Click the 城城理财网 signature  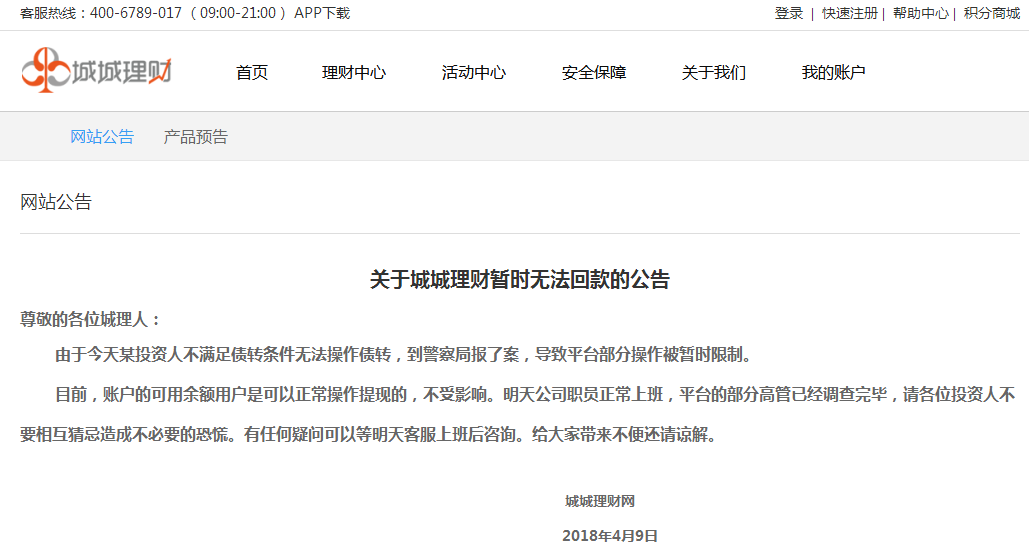tap(600, 502)
